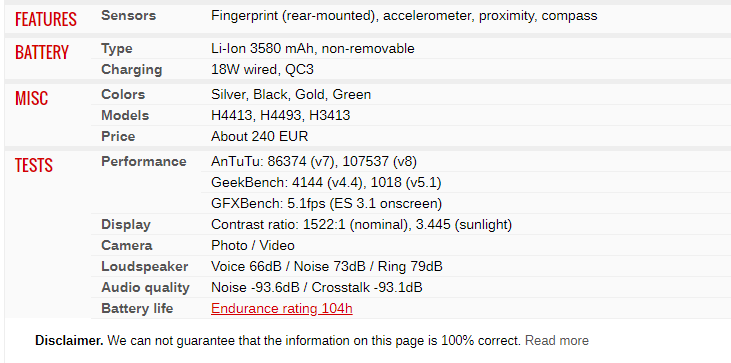
Task: Click the Performance label under Tests
Action: 144,162
